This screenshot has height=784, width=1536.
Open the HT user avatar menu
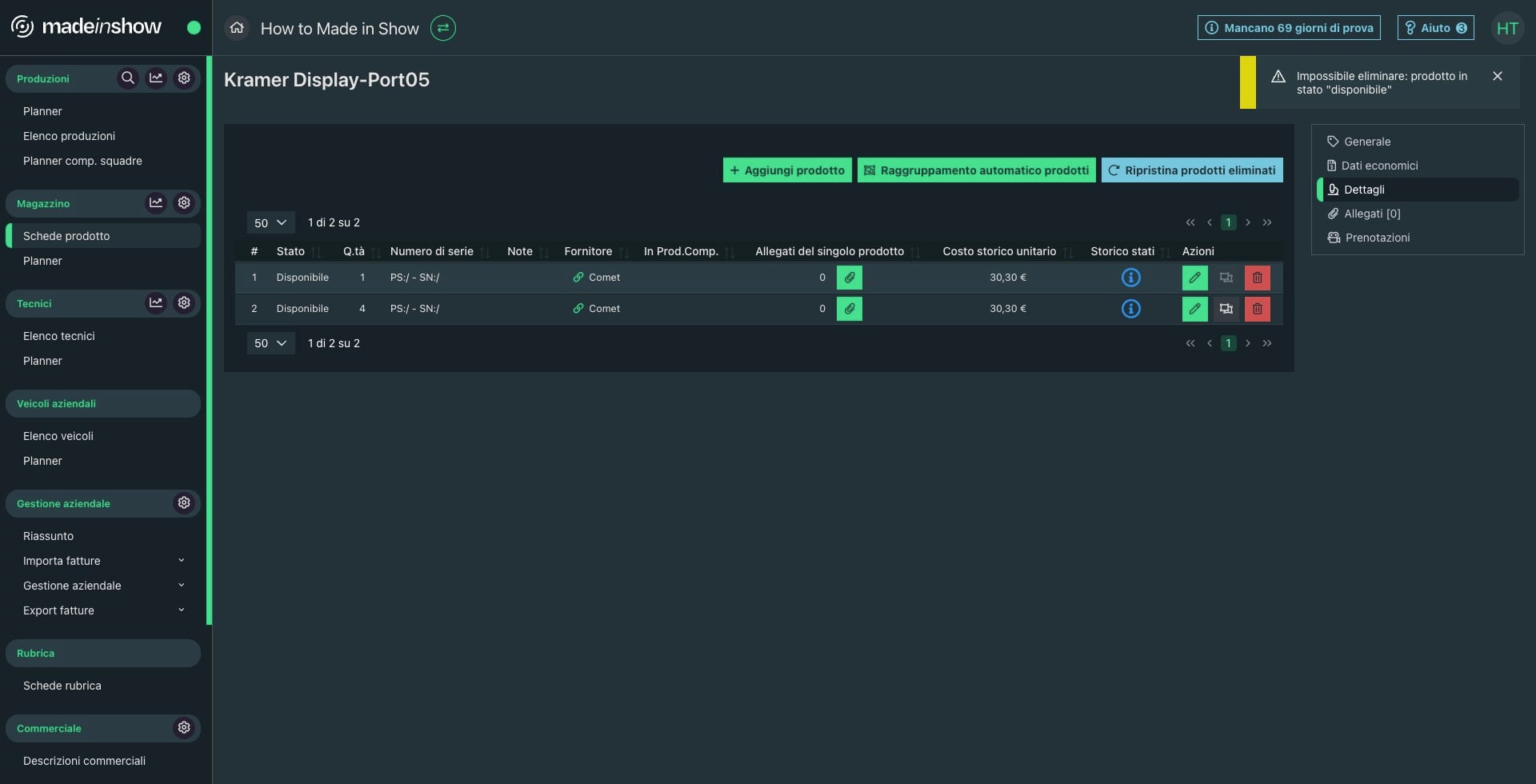[x=1507, y=28]
